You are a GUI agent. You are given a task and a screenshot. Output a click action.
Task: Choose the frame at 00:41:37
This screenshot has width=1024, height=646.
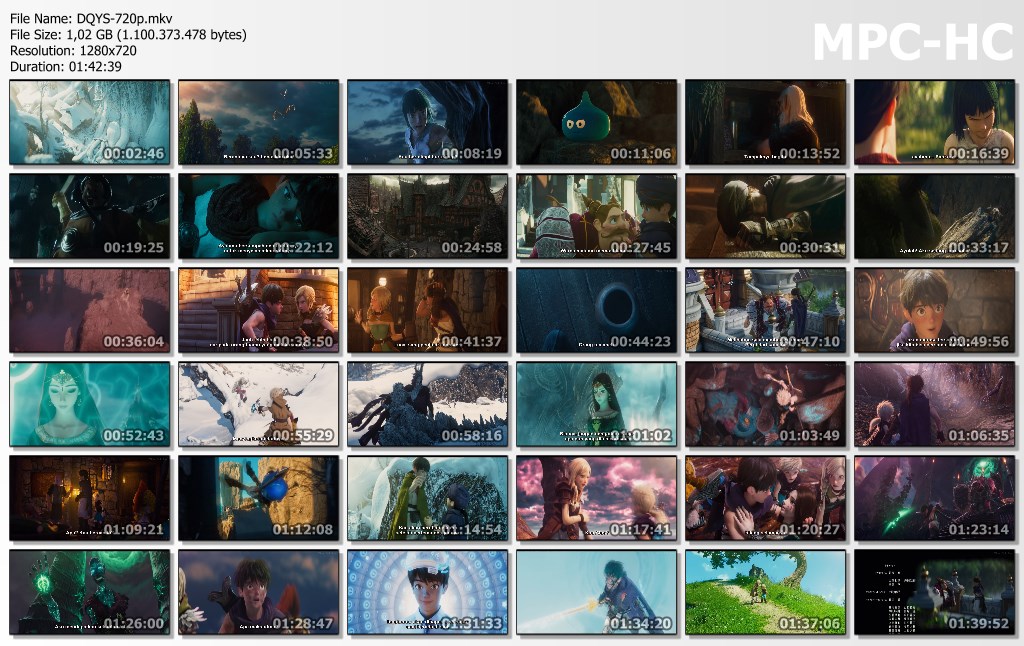(428, 310)
